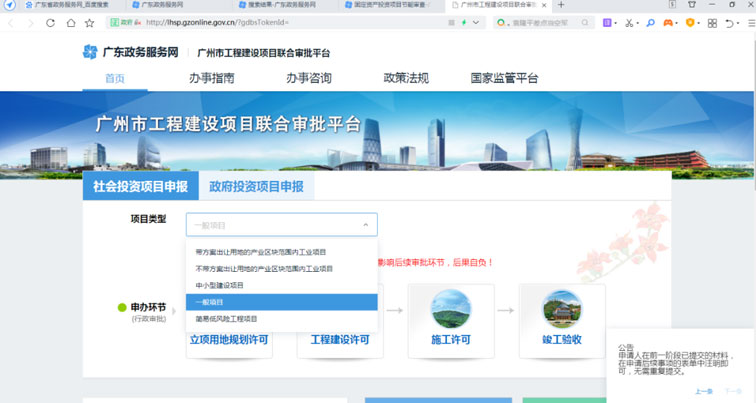Go to browser home page icon
The height and width of the screenshot is (403, 756).
(70, 23)
